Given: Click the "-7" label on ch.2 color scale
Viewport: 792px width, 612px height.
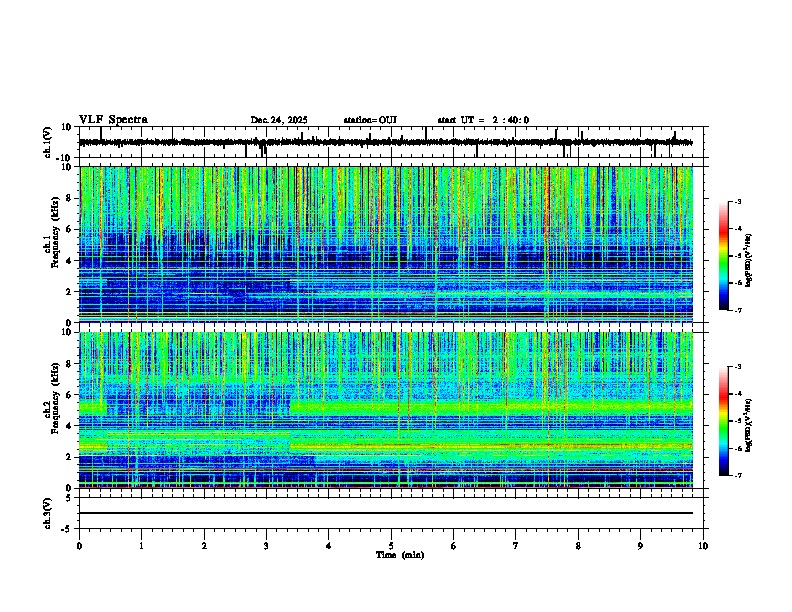Looking at the screenshot, I should pos(738,476).
